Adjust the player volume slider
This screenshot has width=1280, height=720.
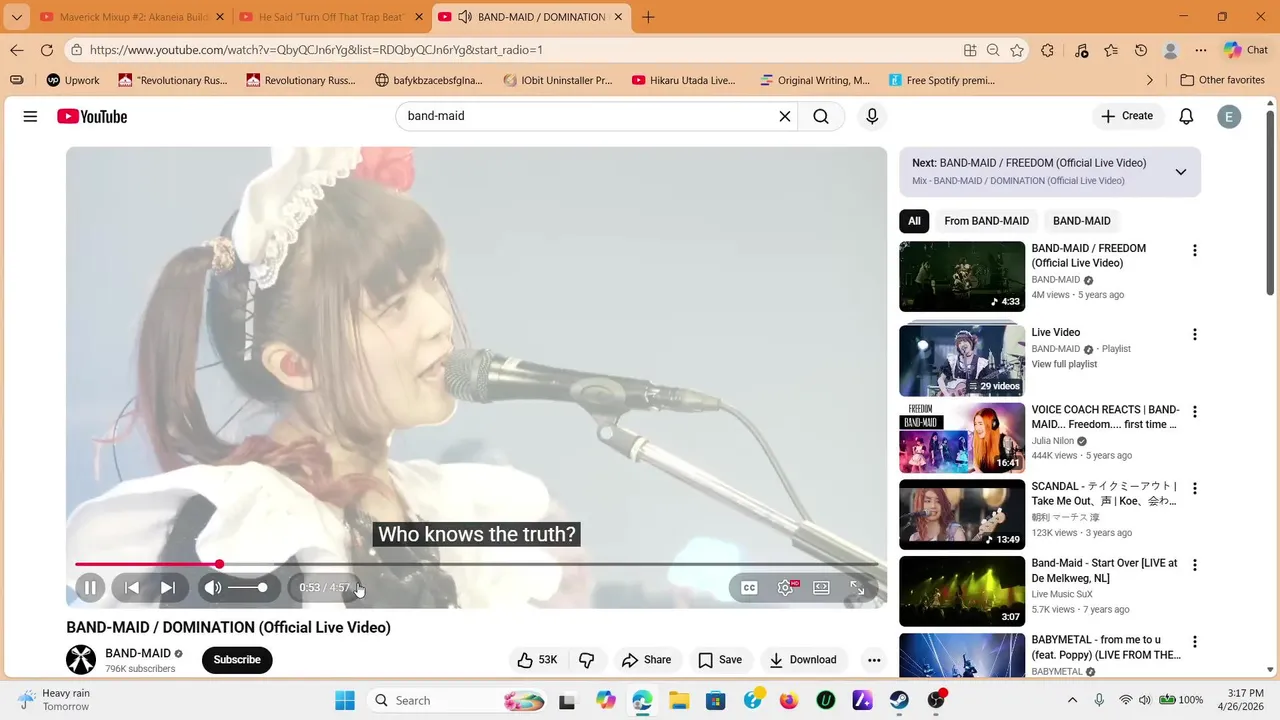(x=247, y=588)
